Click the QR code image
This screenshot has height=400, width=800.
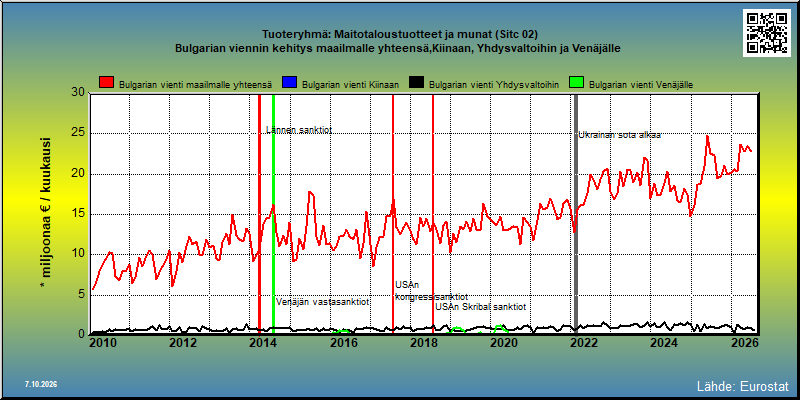click(x=766, y=33)
